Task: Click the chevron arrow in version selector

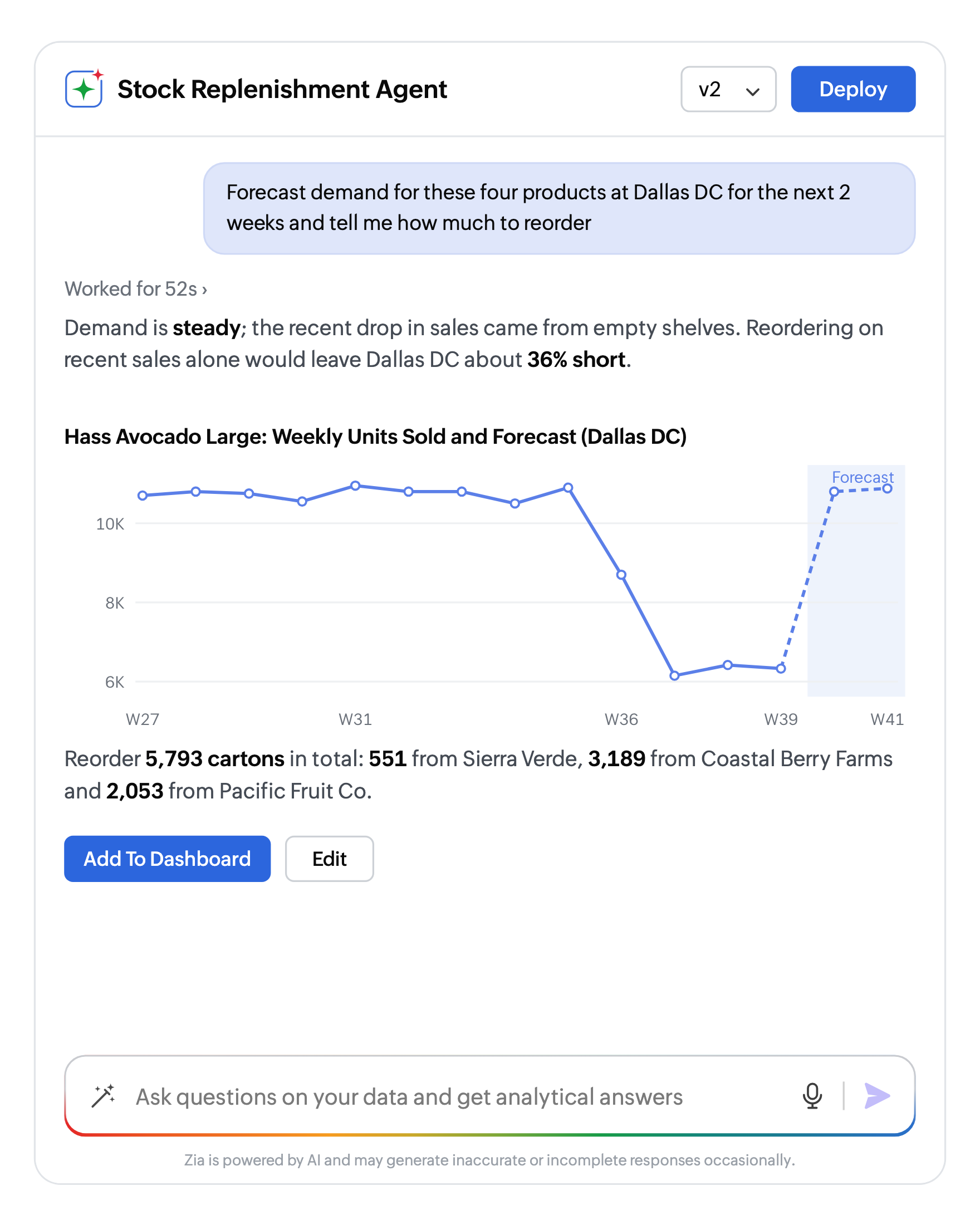Action: point(752,91)
